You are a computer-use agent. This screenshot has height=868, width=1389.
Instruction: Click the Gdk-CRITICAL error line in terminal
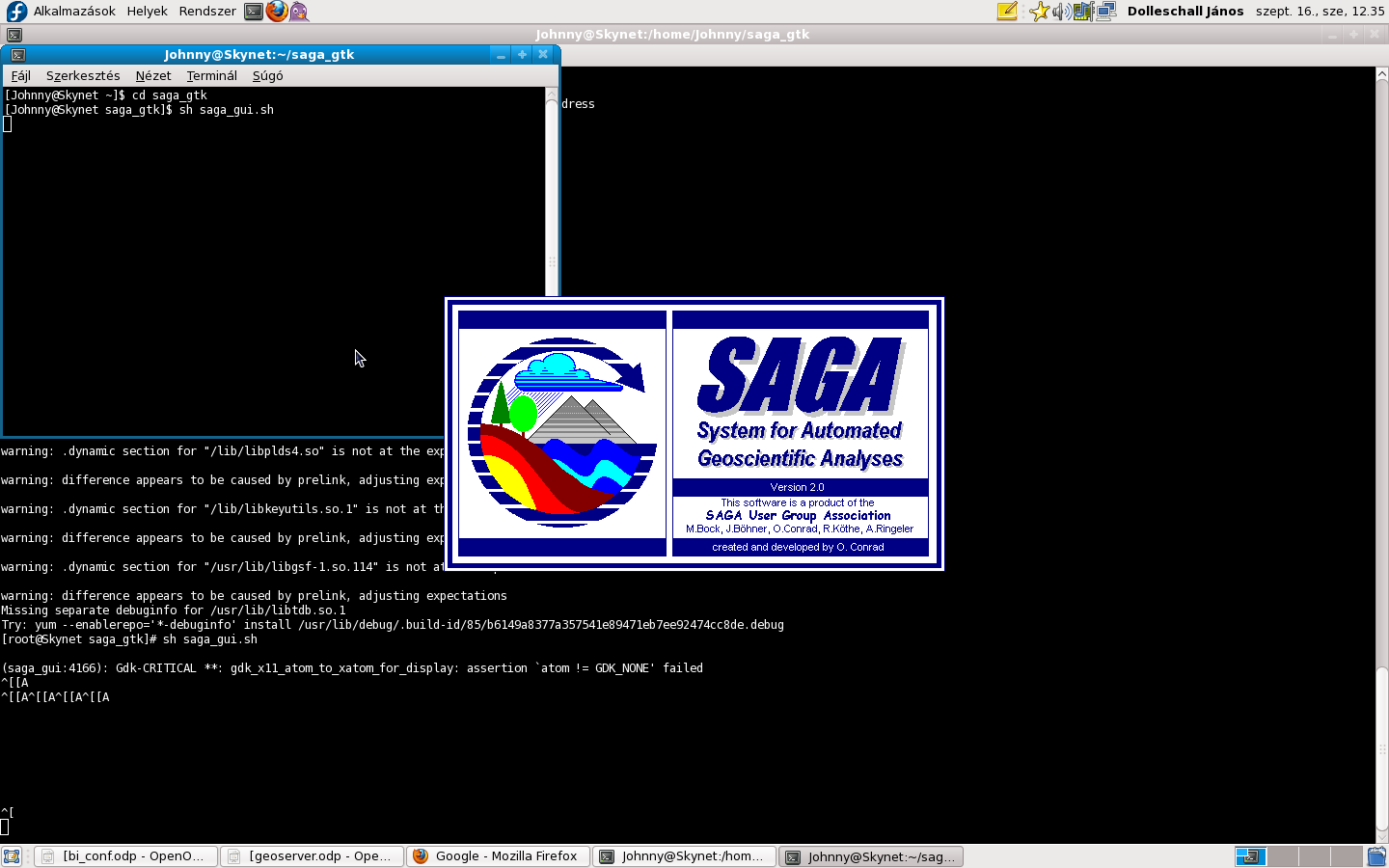[x=352, y=668]
